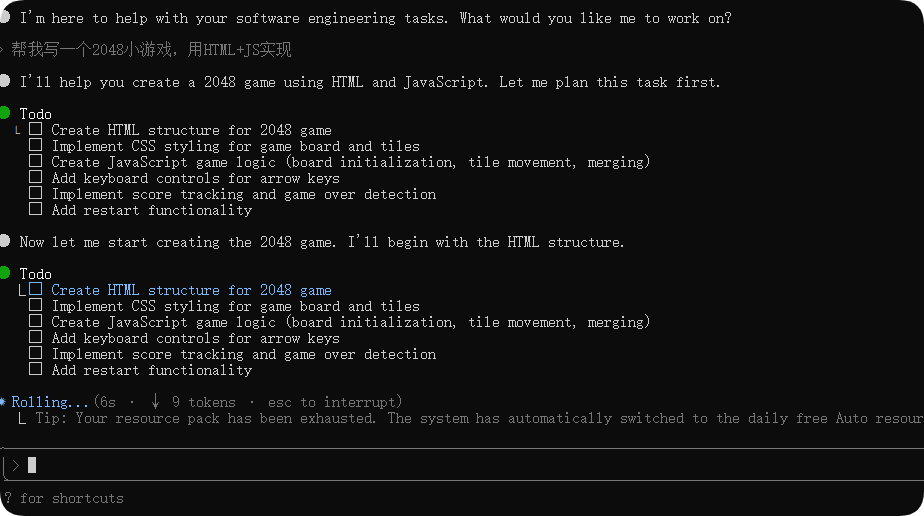Click the ">" prompt chevron in the input box
This screenshot has width=924, height=516.
tap(15, 465)
